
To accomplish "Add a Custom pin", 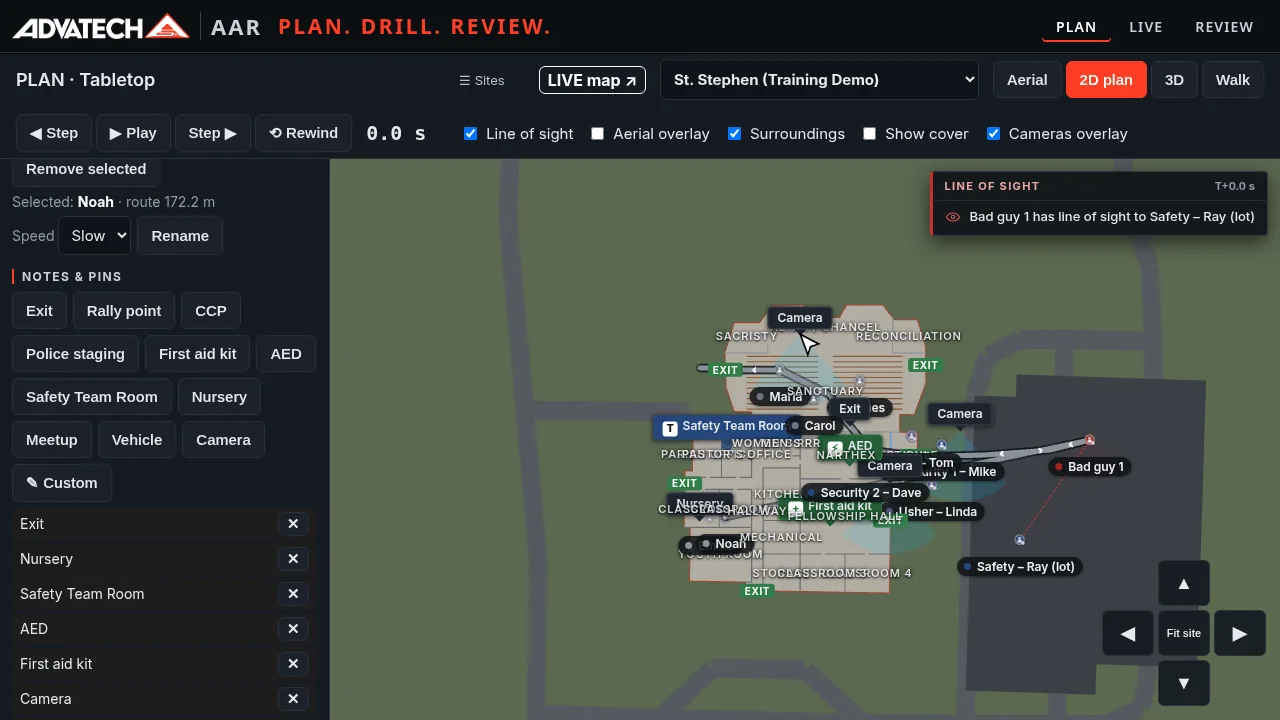I will click(62, 483).
